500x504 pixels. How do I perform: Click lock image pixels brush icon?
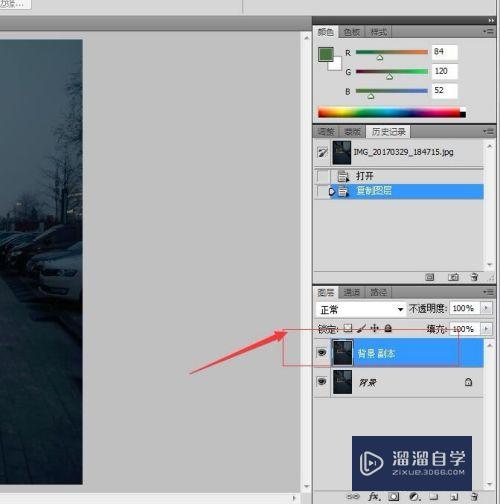[361, 328]
